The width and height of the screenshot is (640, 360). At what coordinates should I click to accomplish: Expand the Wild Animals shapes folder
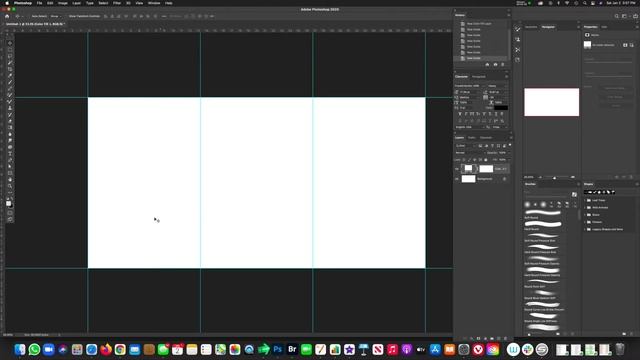(x=585, y=208)
